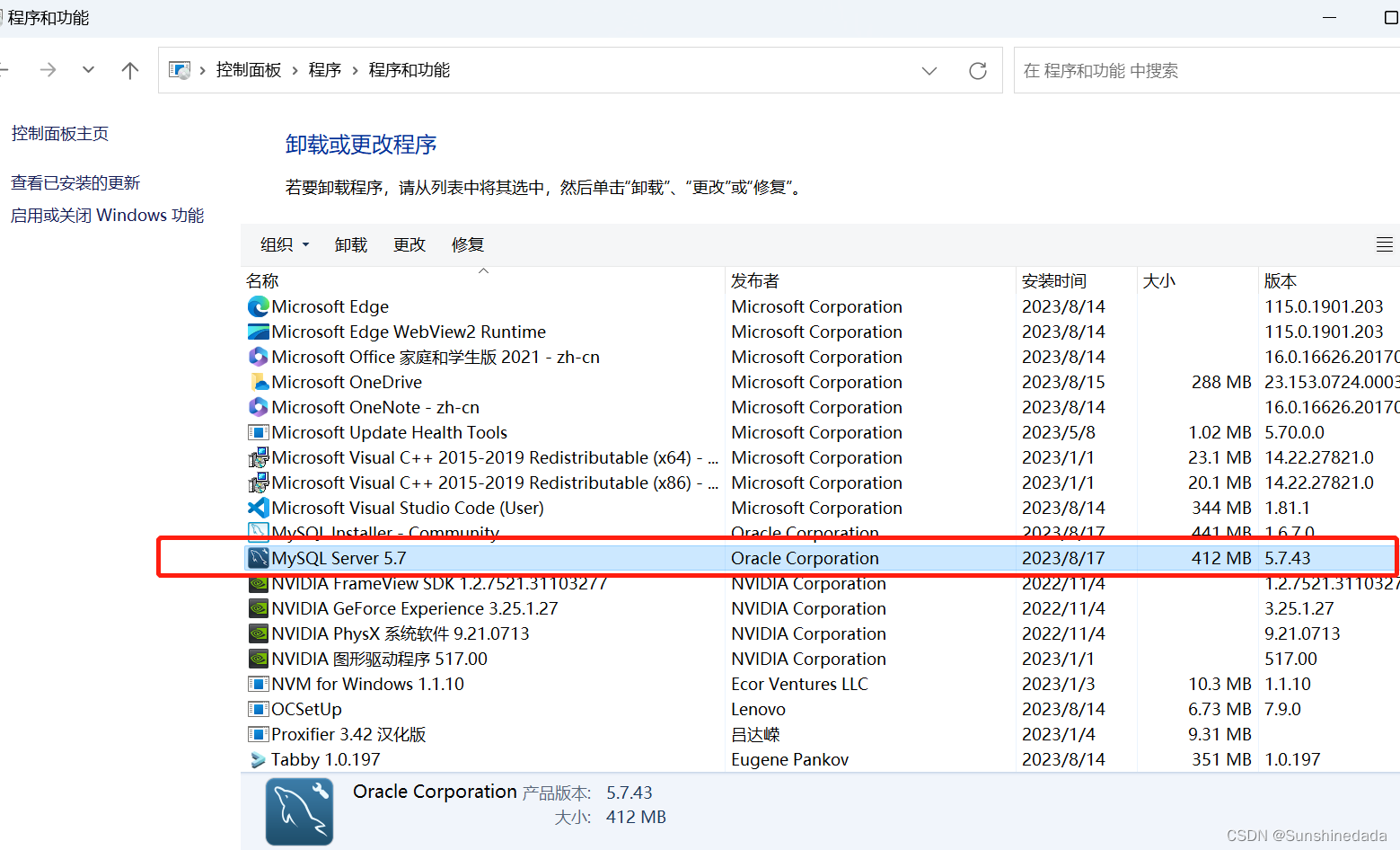
Task: Click the control panel address bar icon
Action: (180, 70)
